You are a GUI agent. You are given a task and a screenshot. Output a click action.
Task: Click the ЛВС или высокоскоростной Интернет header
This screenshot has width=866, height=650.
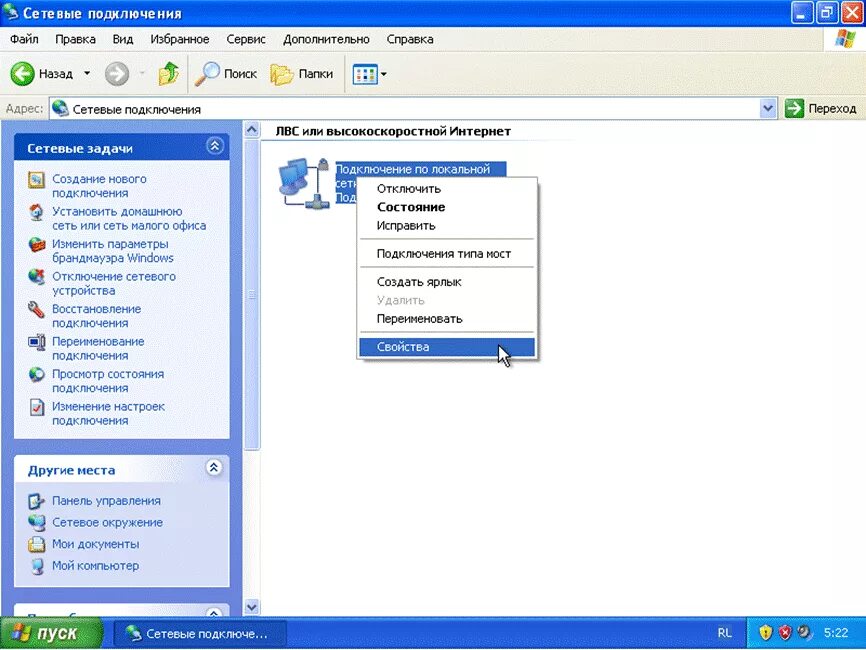[393, 131]
